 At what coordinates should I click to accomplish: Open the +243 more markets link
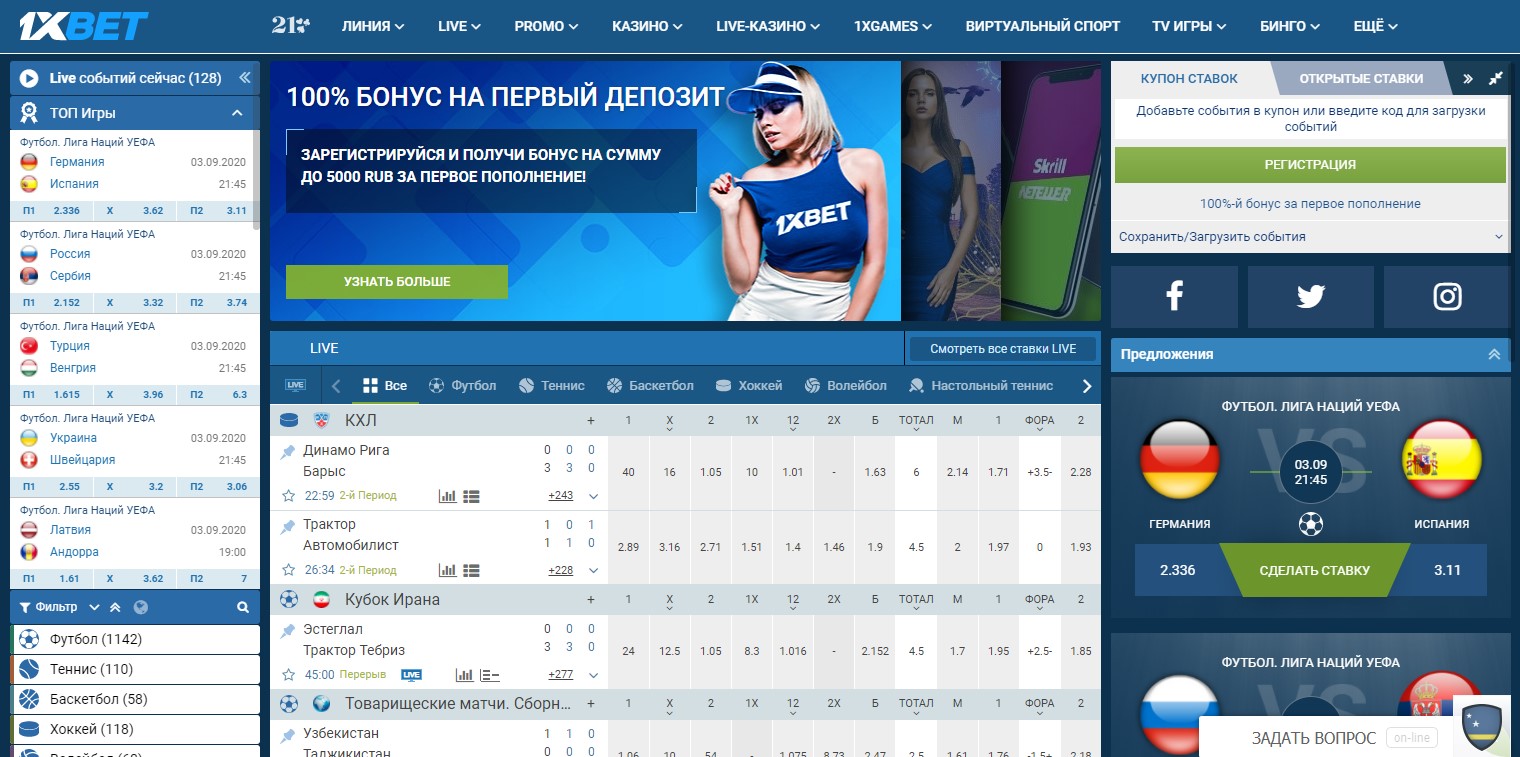(x=561, y=496)
